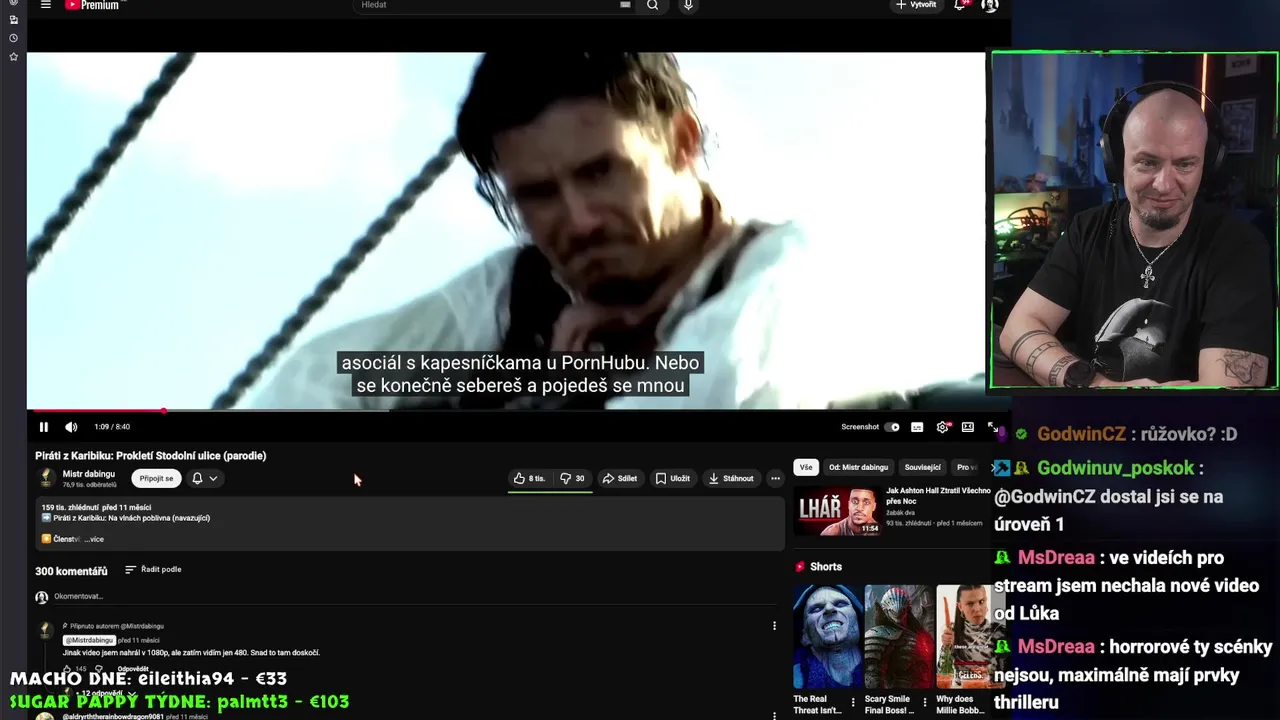The height and width of the screenshot is (720, 1280).
Task: Click the Hledat search input
Action: tap(486, 5)
